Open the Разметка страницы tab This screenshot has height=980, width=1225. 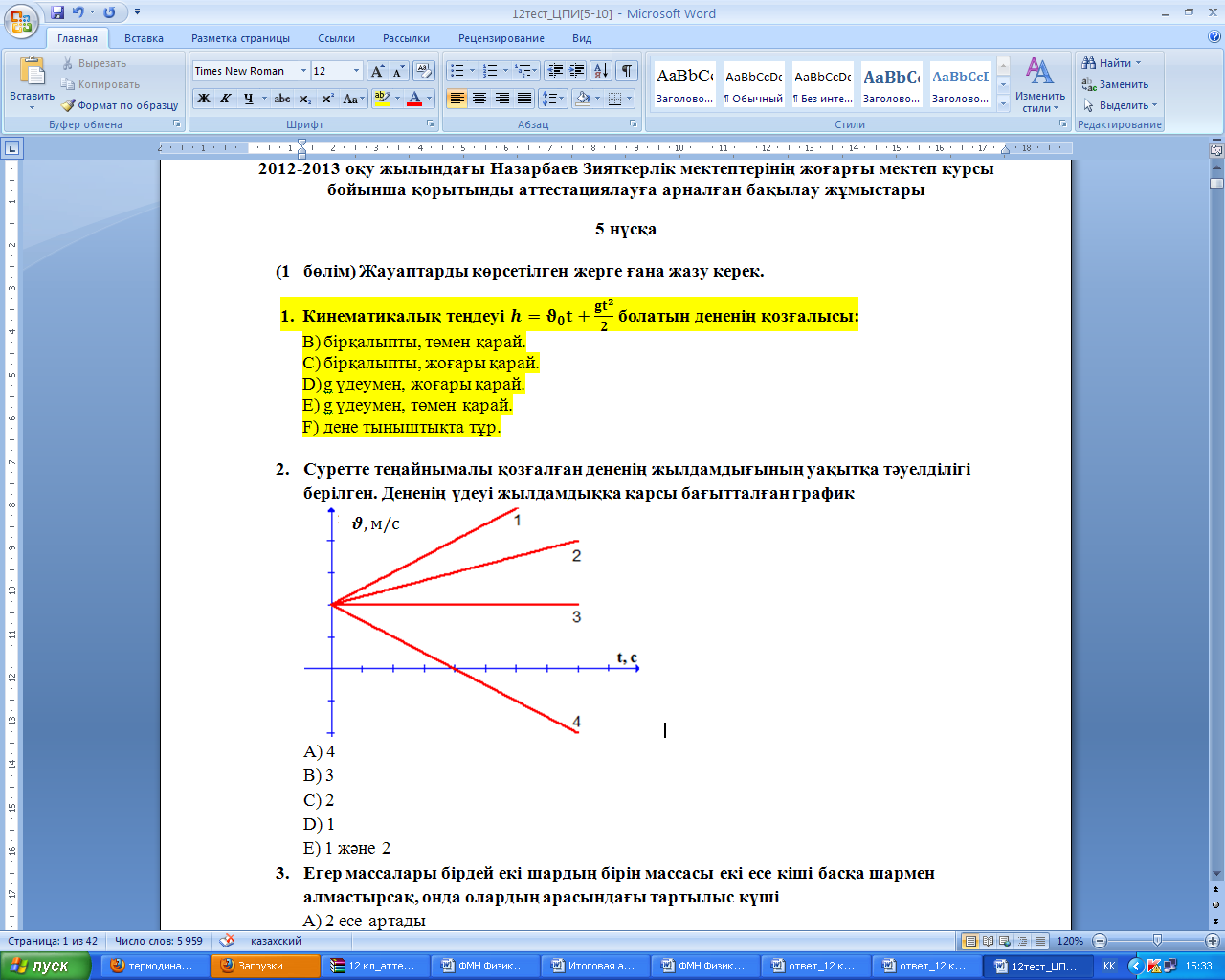(240, 38)
